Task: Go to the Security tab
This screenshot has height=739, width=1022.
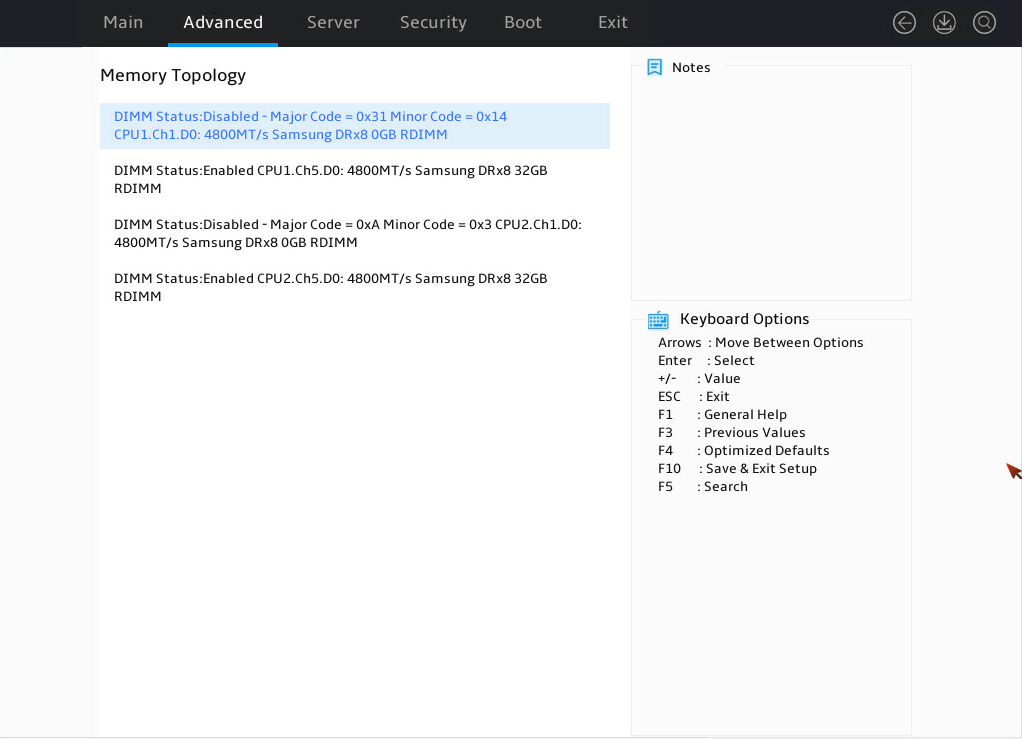Action: click(x=433, y=22)
